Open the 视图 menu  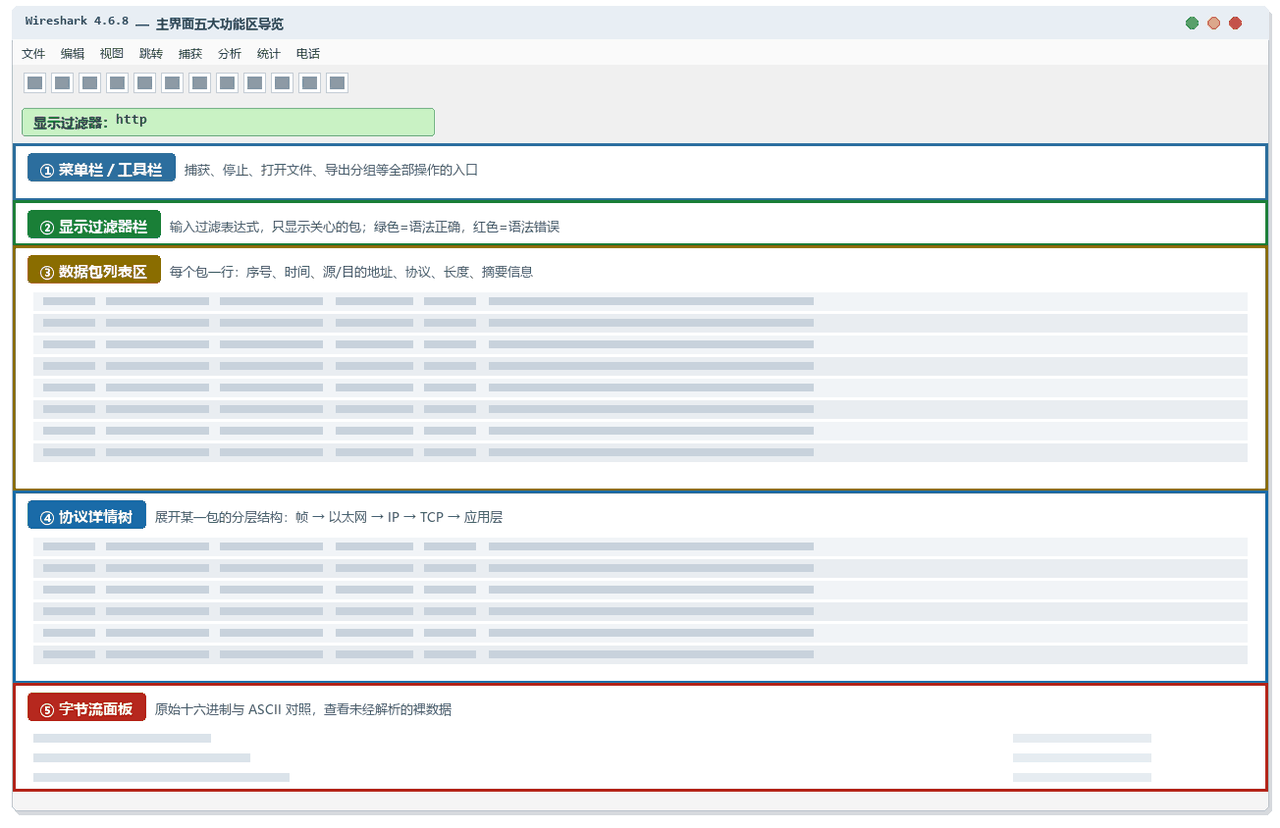pos(112,54)
